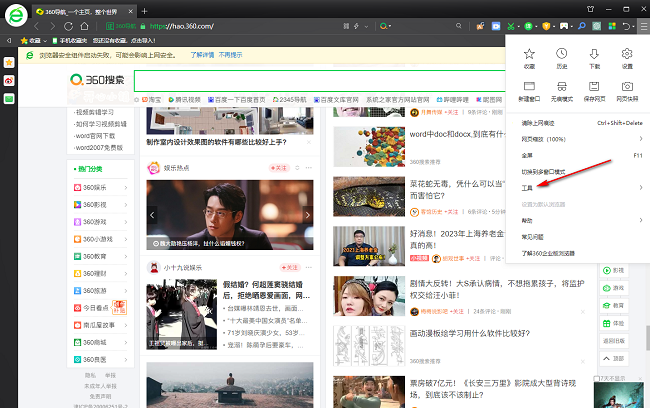Check the 7天不显示 checkbox
This screenshot has height=408, width=650.
click(x=596, y=378)
